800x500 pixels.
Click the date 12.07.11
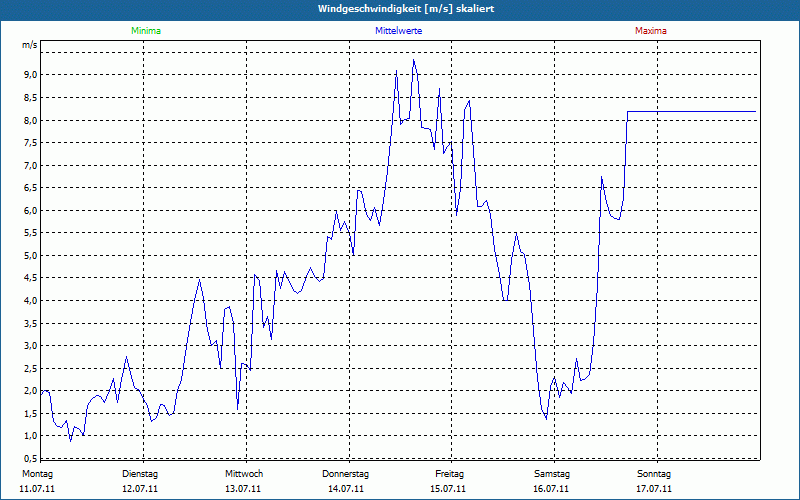[140, 489]
